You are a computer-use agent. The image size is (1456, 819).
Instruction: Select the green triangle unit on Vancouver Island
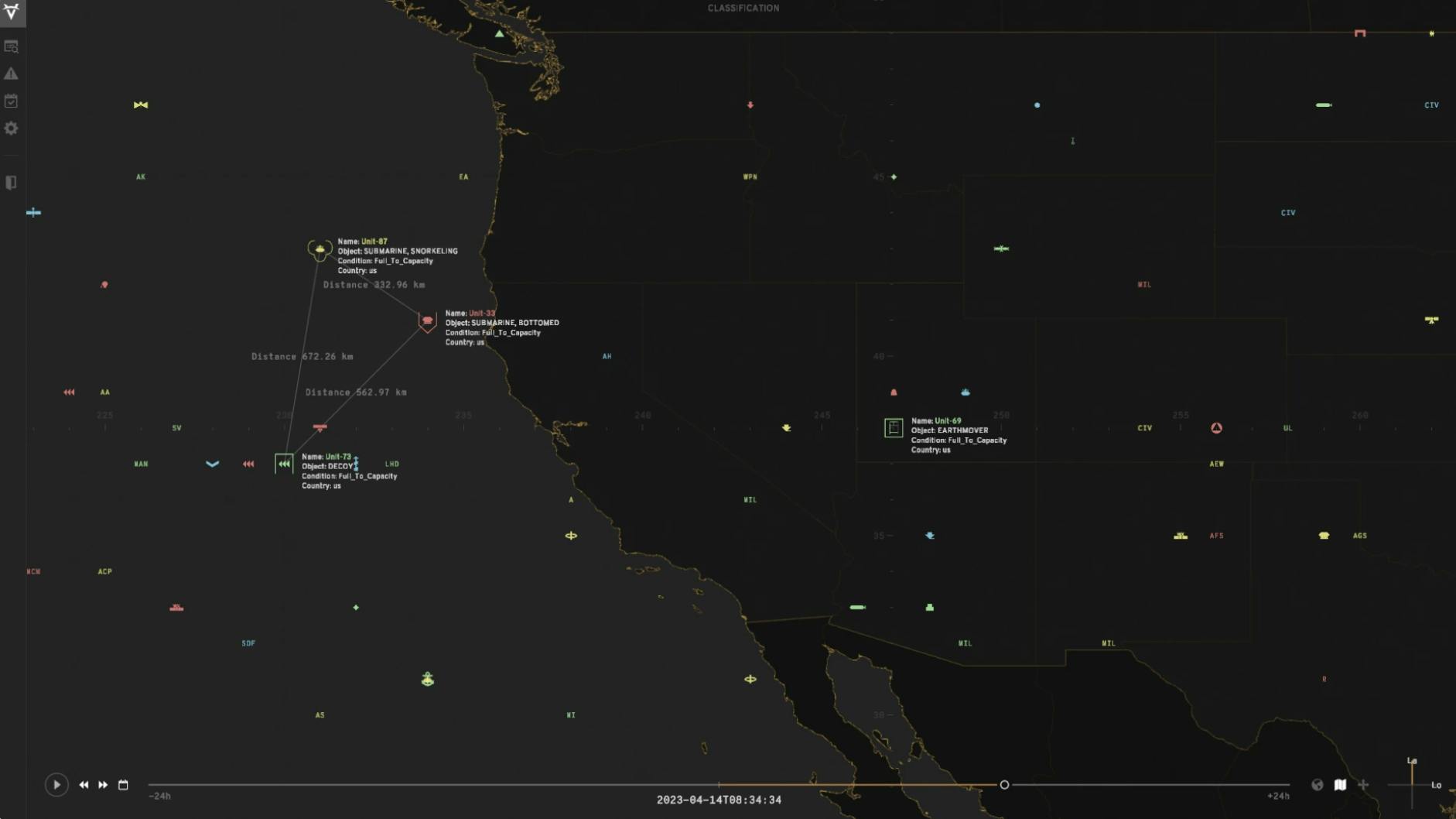(x=499, y=34)
